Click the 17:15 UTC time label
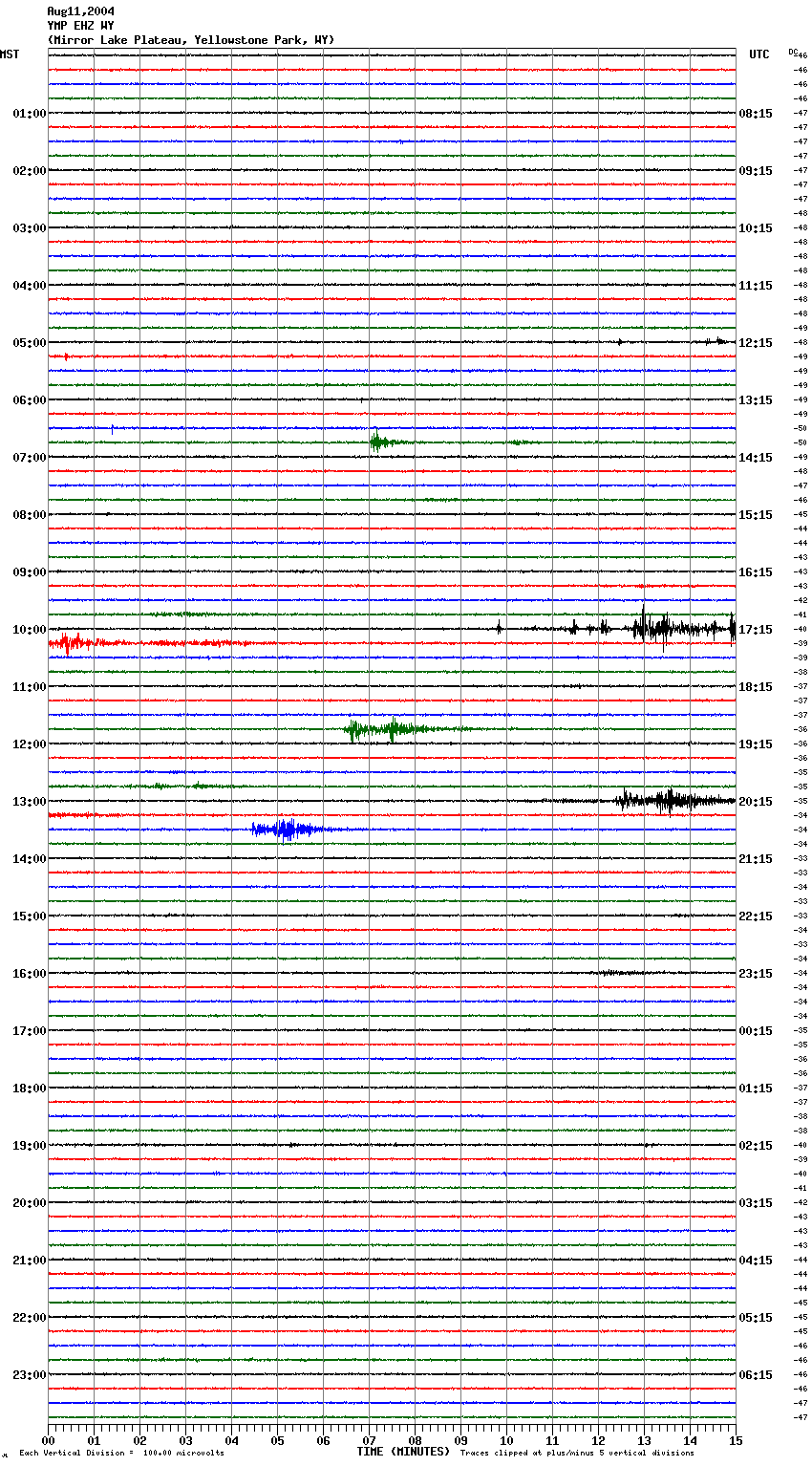The height and width of the screenshot is (1466, 812). coord(756,630)
